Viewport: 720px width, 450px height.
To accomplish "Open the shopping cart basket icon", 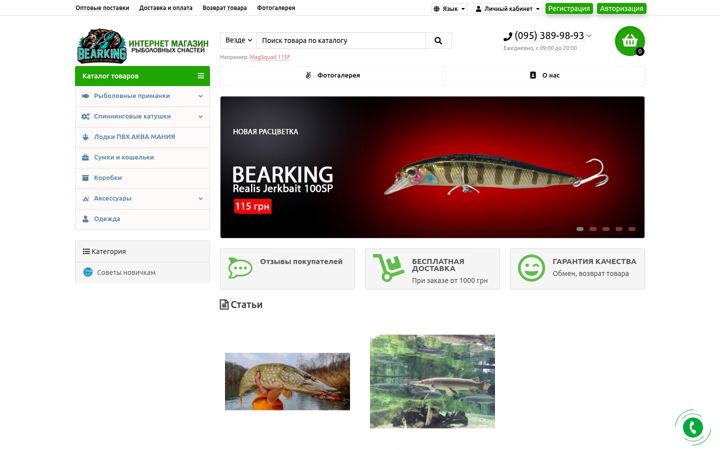I will 630,41.
